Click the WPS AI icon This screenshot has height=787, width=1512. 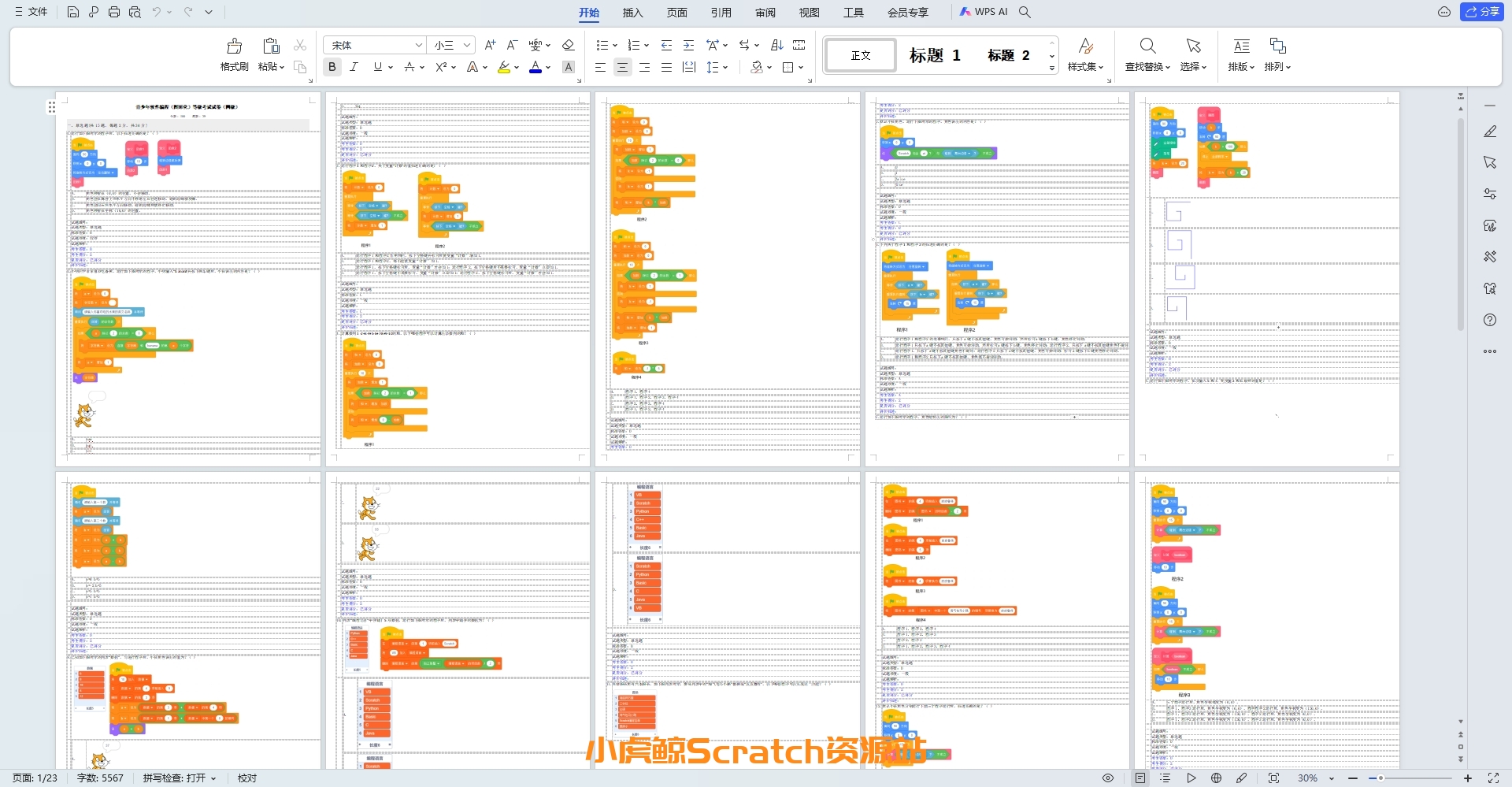(984, 12)
